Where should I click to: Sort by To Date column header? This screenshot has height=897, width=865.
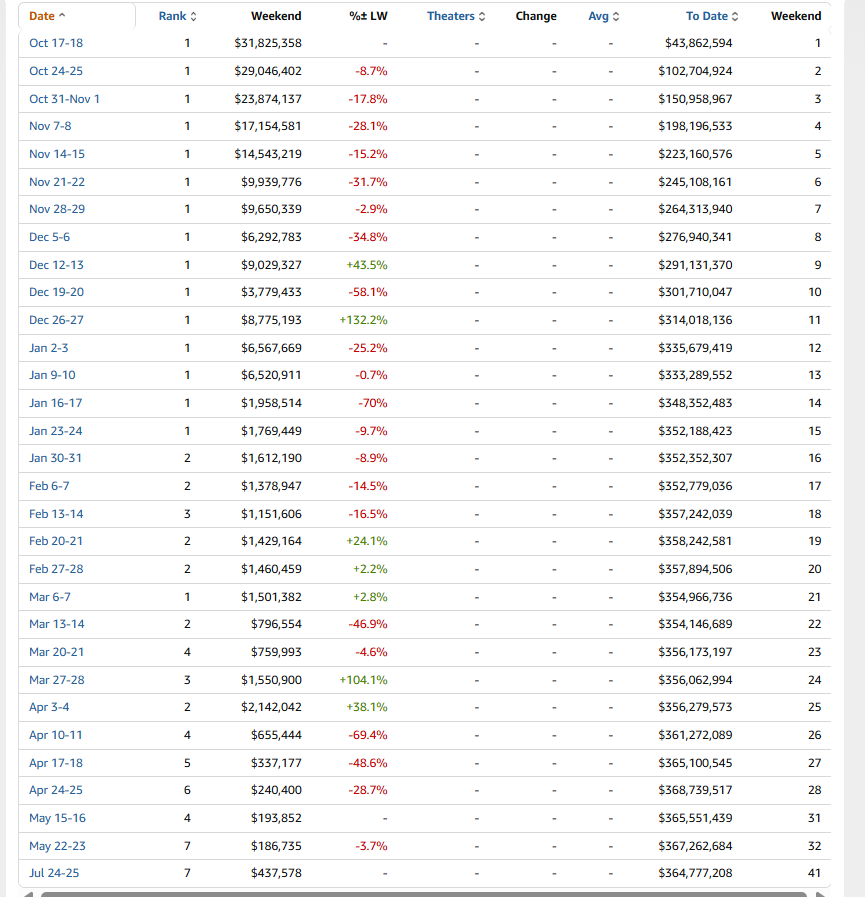[707, 16]
